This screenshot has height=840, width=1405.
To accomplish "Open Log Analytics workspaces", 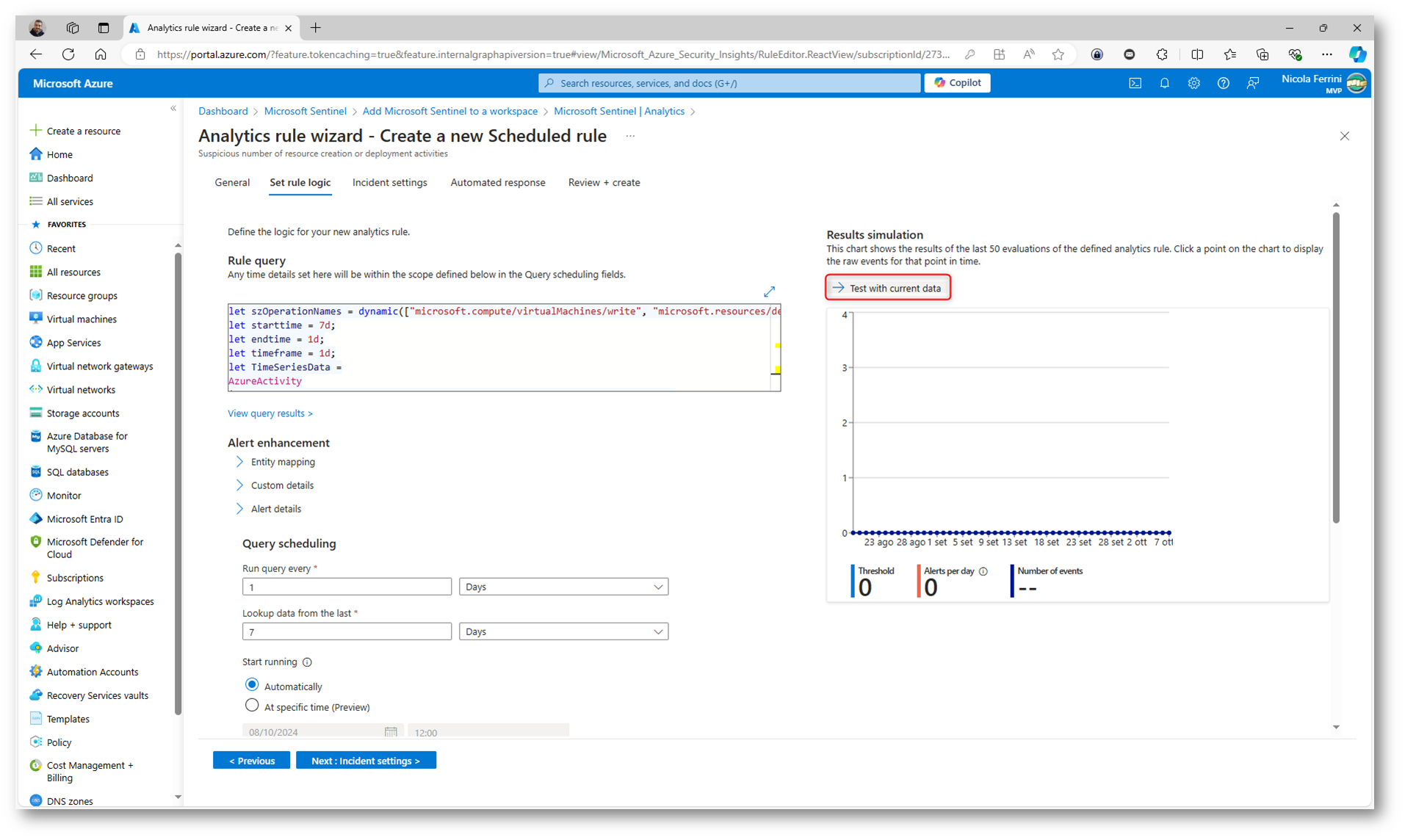I will [x=100, y=601].
